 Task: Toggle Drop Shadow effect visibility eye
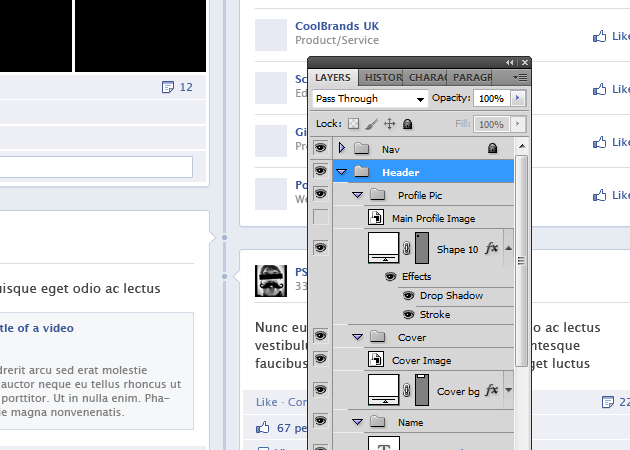(x=408, y=296)
